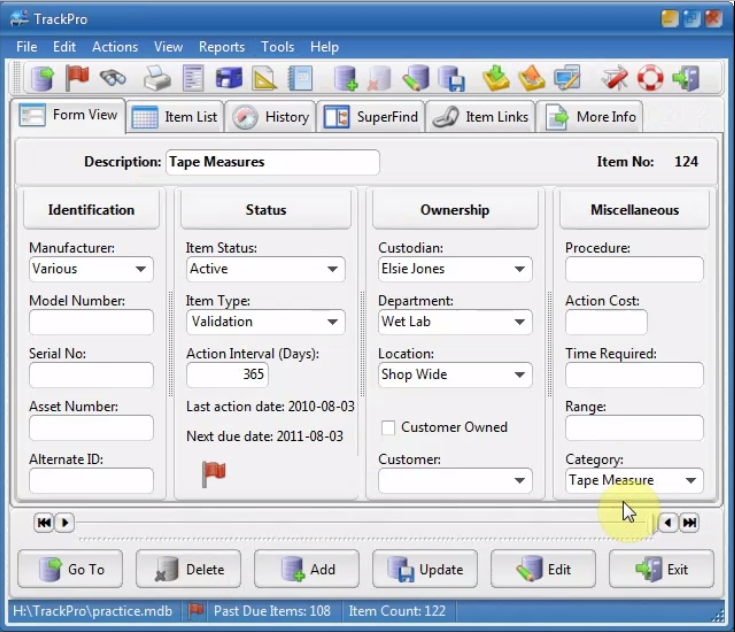The height and width of the screenshot is (632, 735).
Task: Click the Identification section header button
Action: (x=91, y=210)
